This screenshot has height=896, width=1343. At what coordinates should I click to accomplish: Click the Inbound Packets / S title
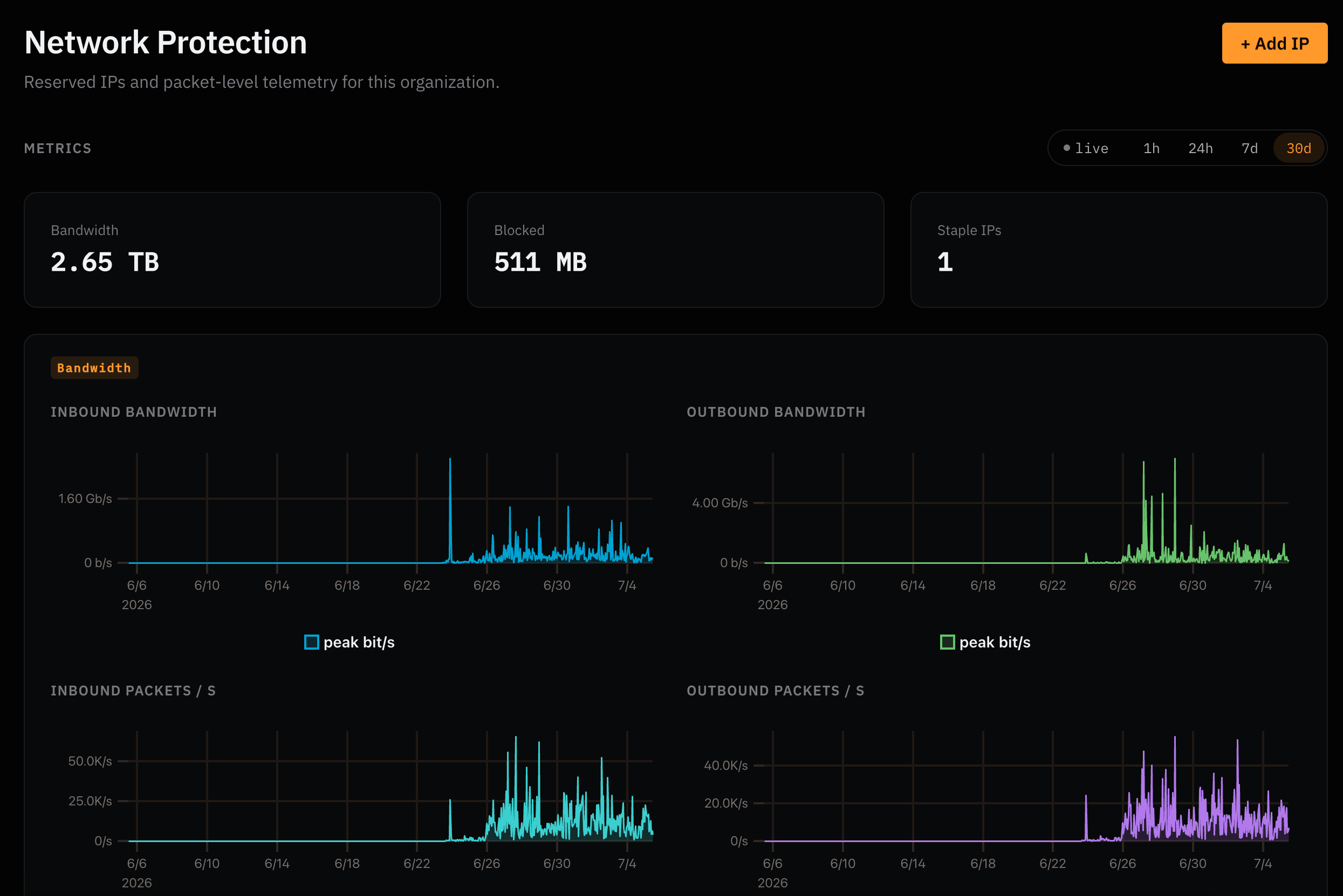(x=133, y=691)
